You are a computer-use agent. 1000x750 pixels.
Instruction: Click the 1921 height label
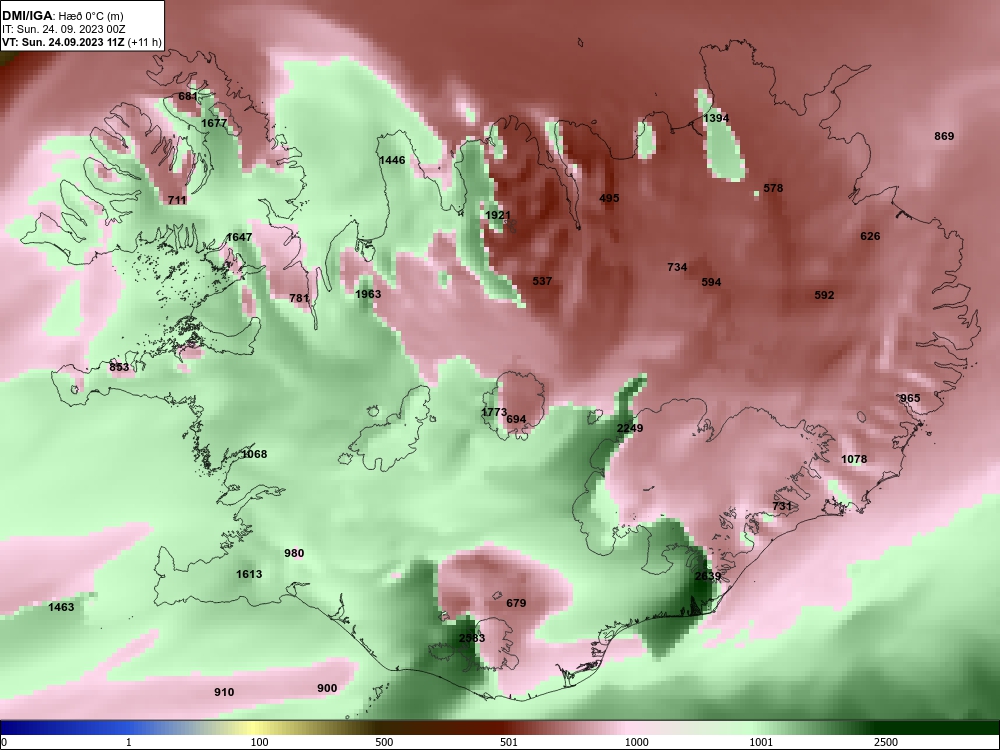tap(498, 215)
